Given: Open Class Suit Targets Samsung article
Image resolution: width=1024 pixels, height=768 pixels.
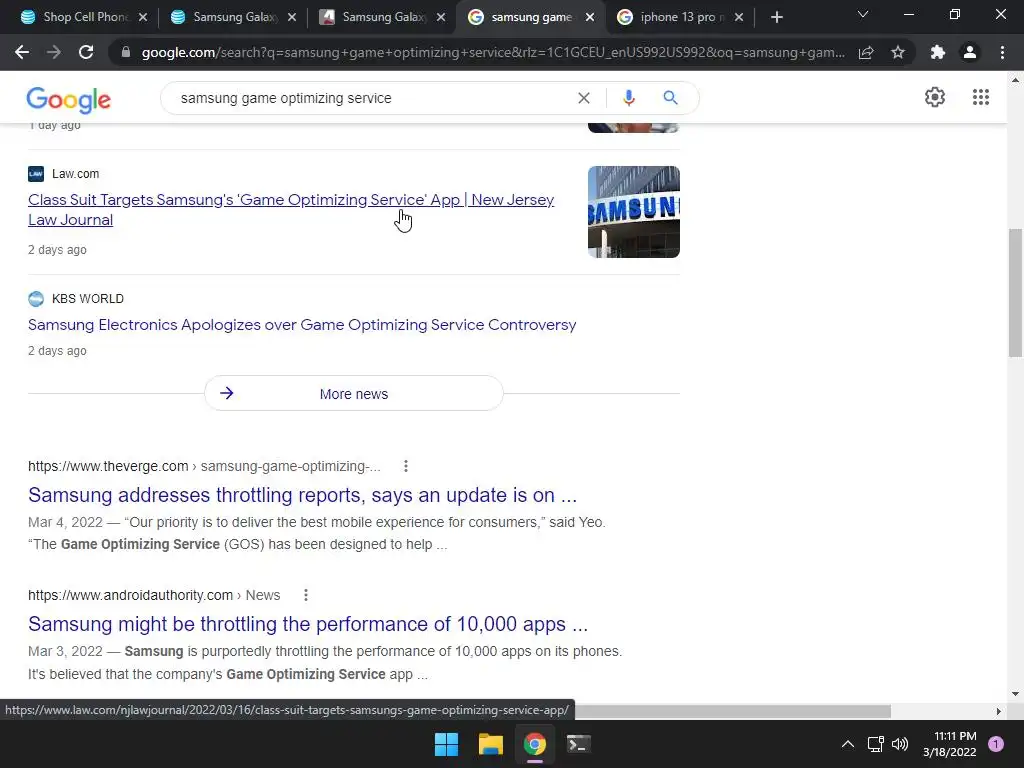Looking at the screenshot, I should (291, 210).
